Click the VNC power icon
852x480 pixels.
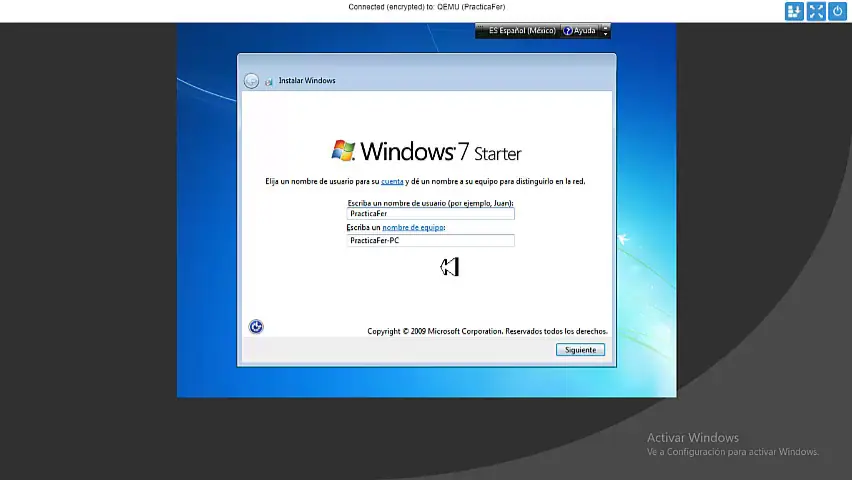pyautogui.click(x=837, y=11)
